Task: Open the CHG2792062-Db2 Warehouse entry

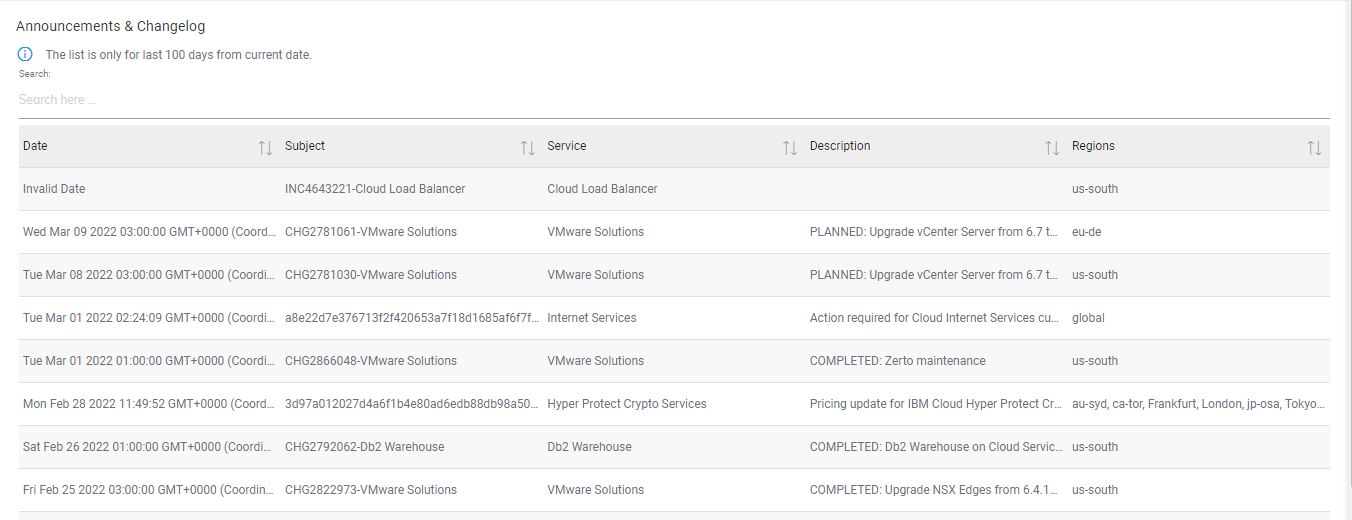Action: pos(365,447)
